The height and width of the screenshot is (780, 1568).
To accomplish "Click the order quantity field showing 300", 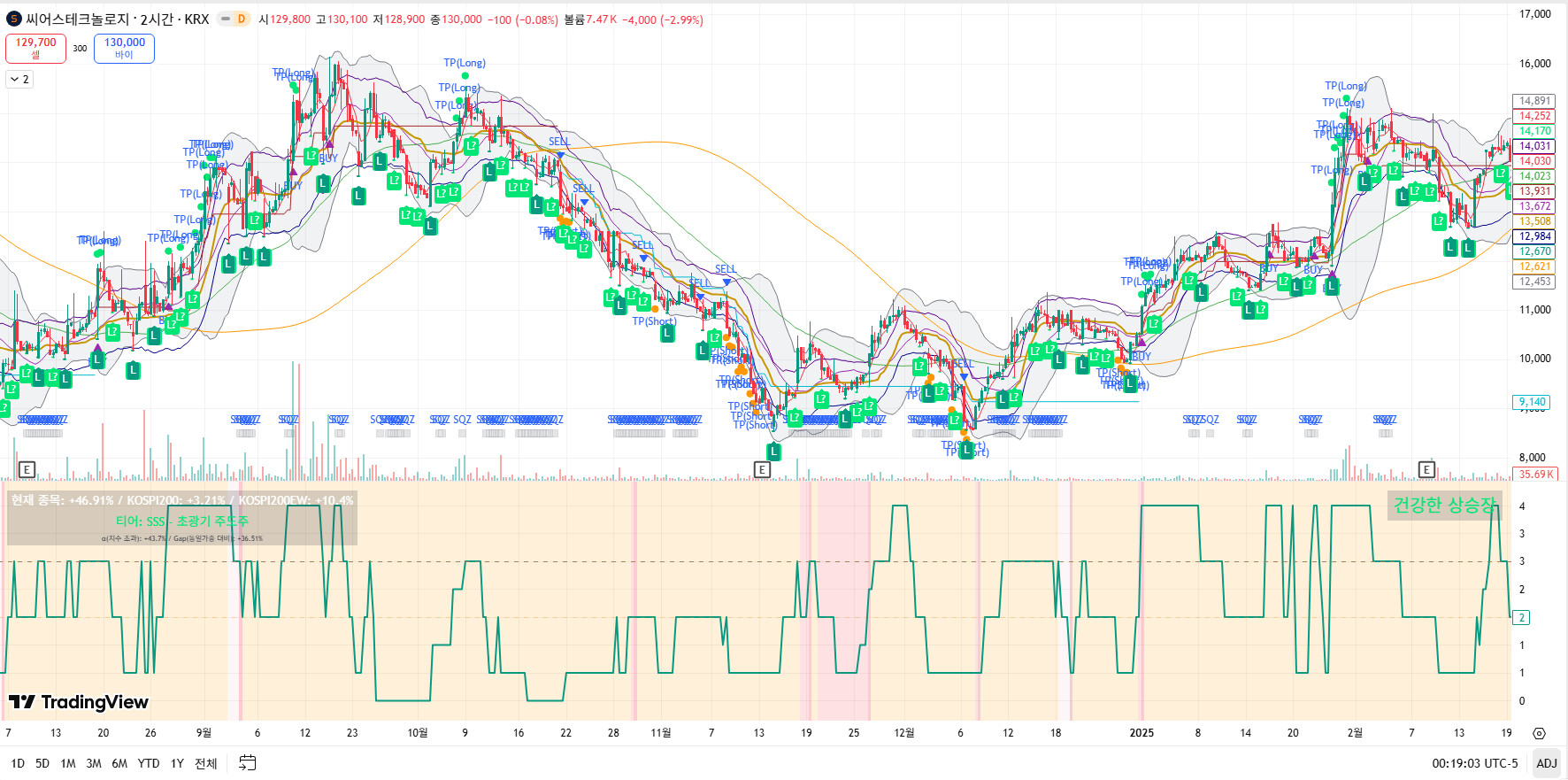I will (x=80, y=49).
